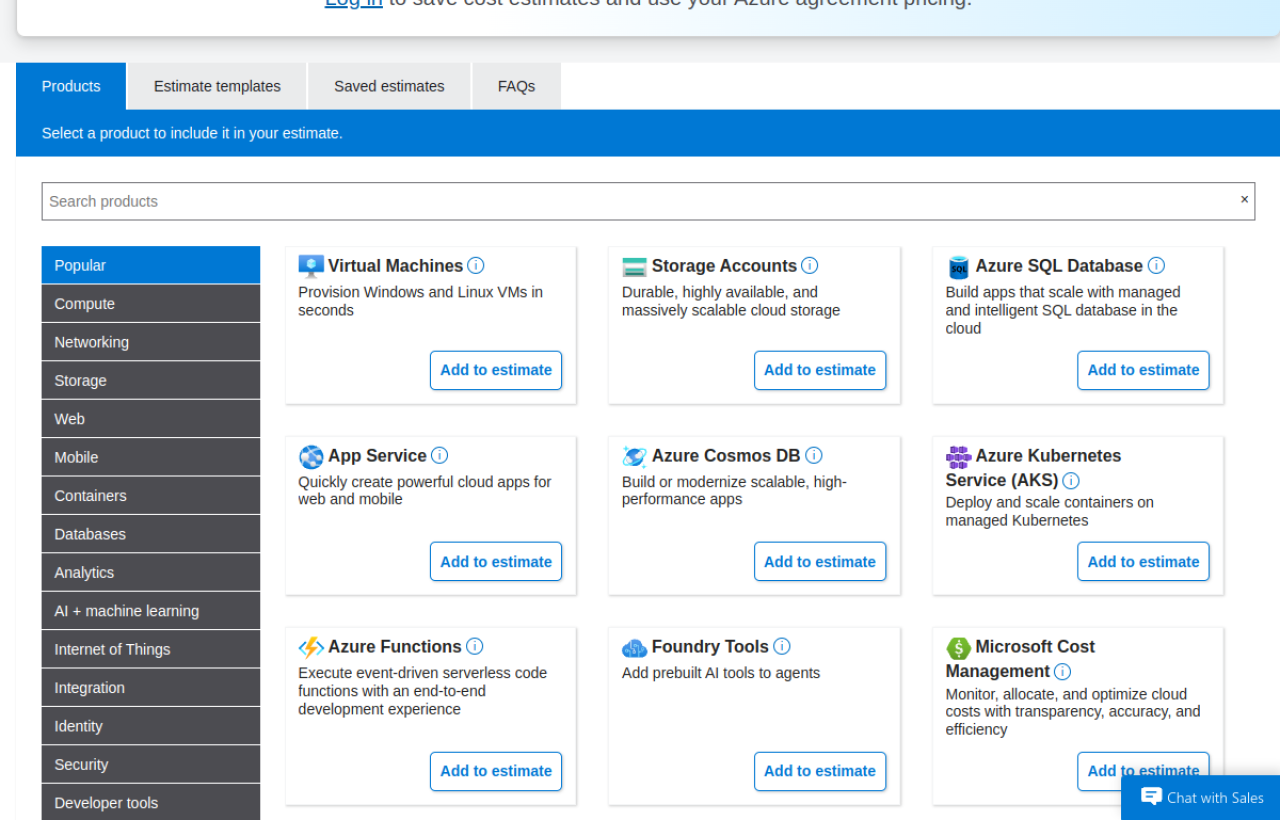Add Azure Functions to estimate
The height and width of the screenshot is (820, 1280).
click(496, 771)
